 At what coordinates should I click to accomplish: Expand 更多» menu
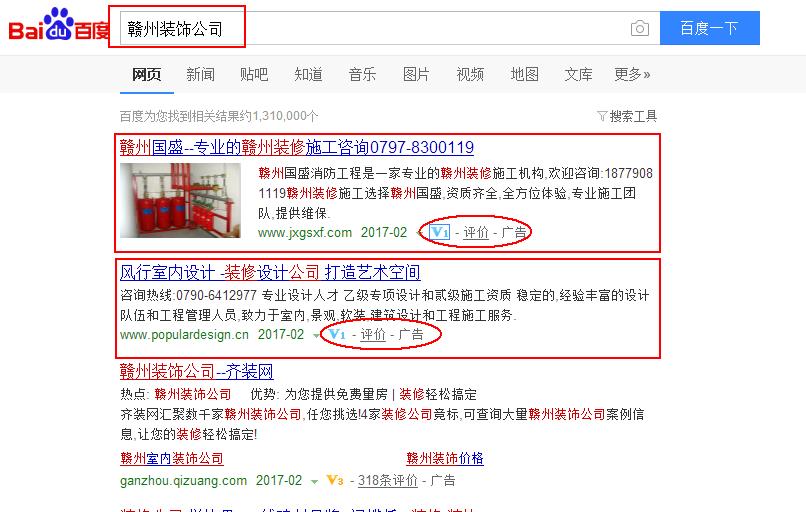pos(632,75)
